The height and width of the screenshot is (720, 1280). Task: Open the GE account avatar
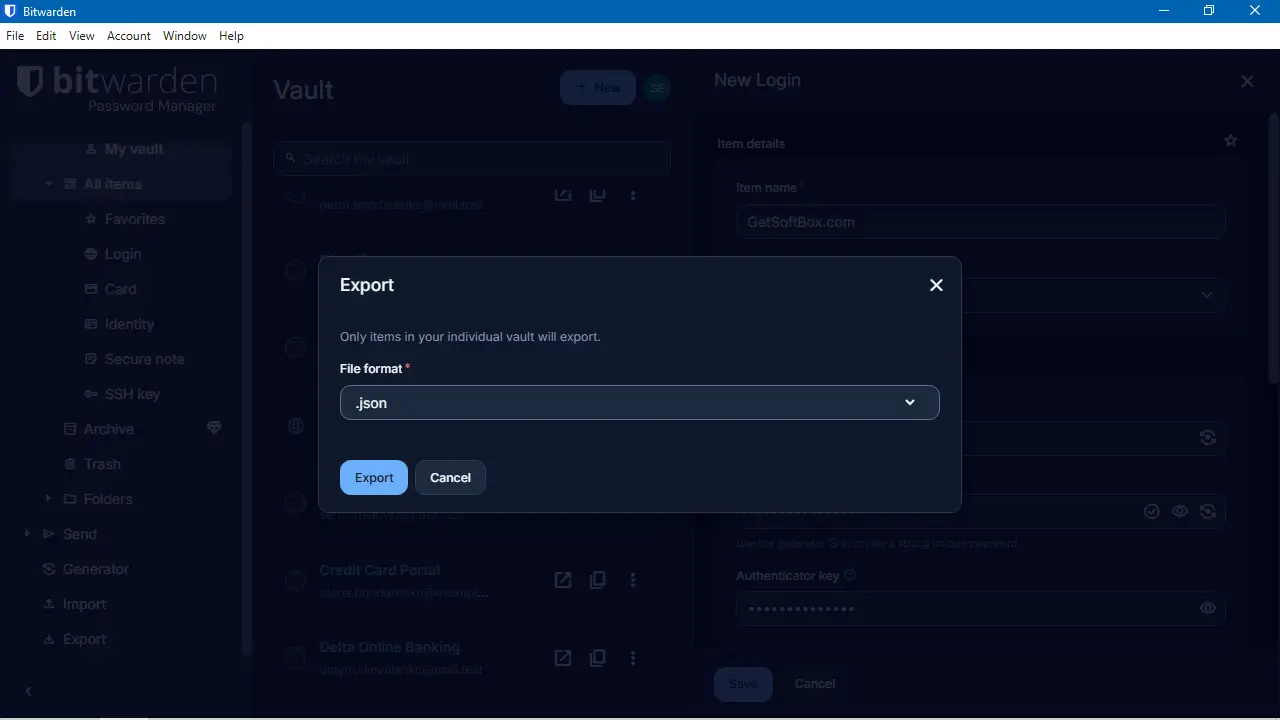click(657, 88)
